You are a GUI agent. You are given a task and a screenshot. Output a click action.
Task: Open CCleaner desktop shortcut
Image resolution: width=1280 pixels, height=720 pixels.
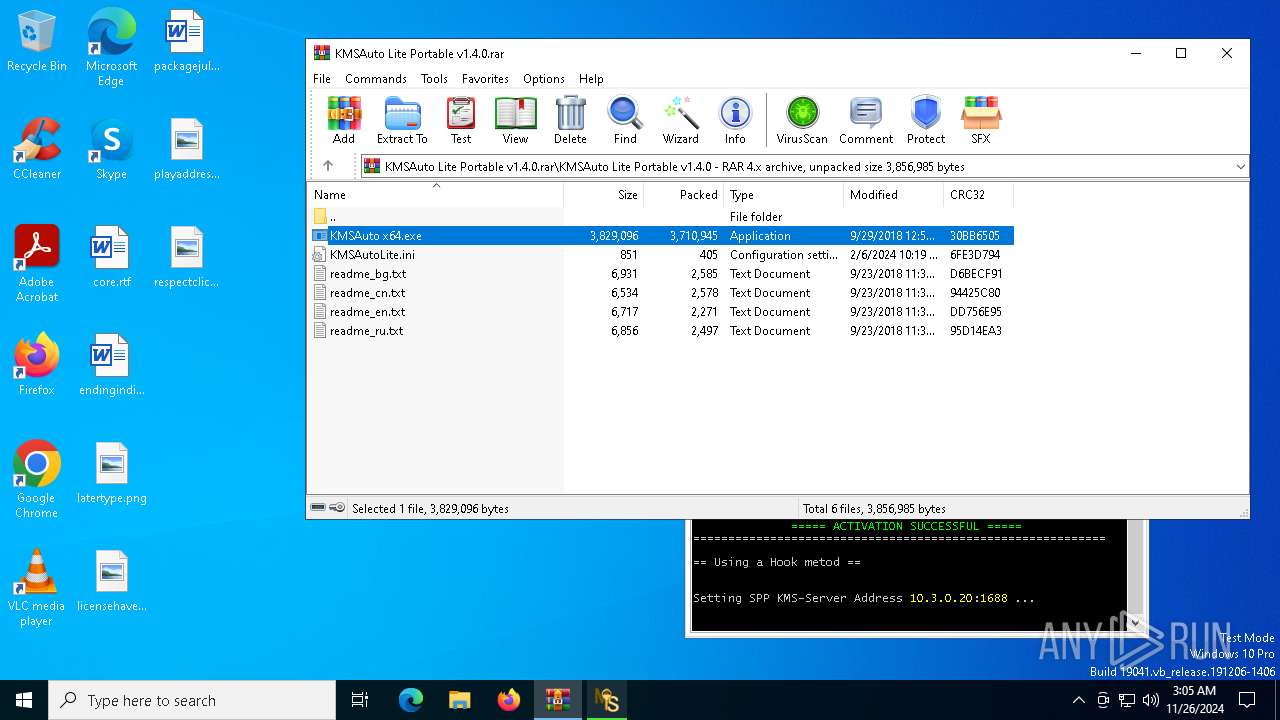[37, 150]
